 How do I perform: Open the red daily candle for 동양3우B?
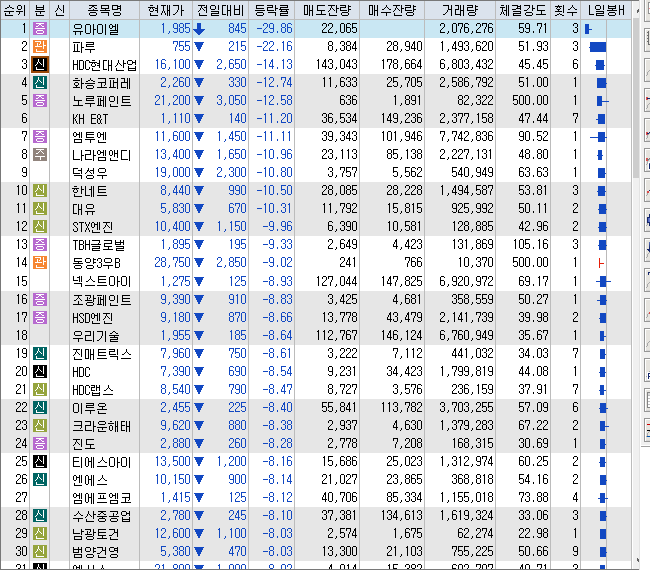(x=601, y=263)
